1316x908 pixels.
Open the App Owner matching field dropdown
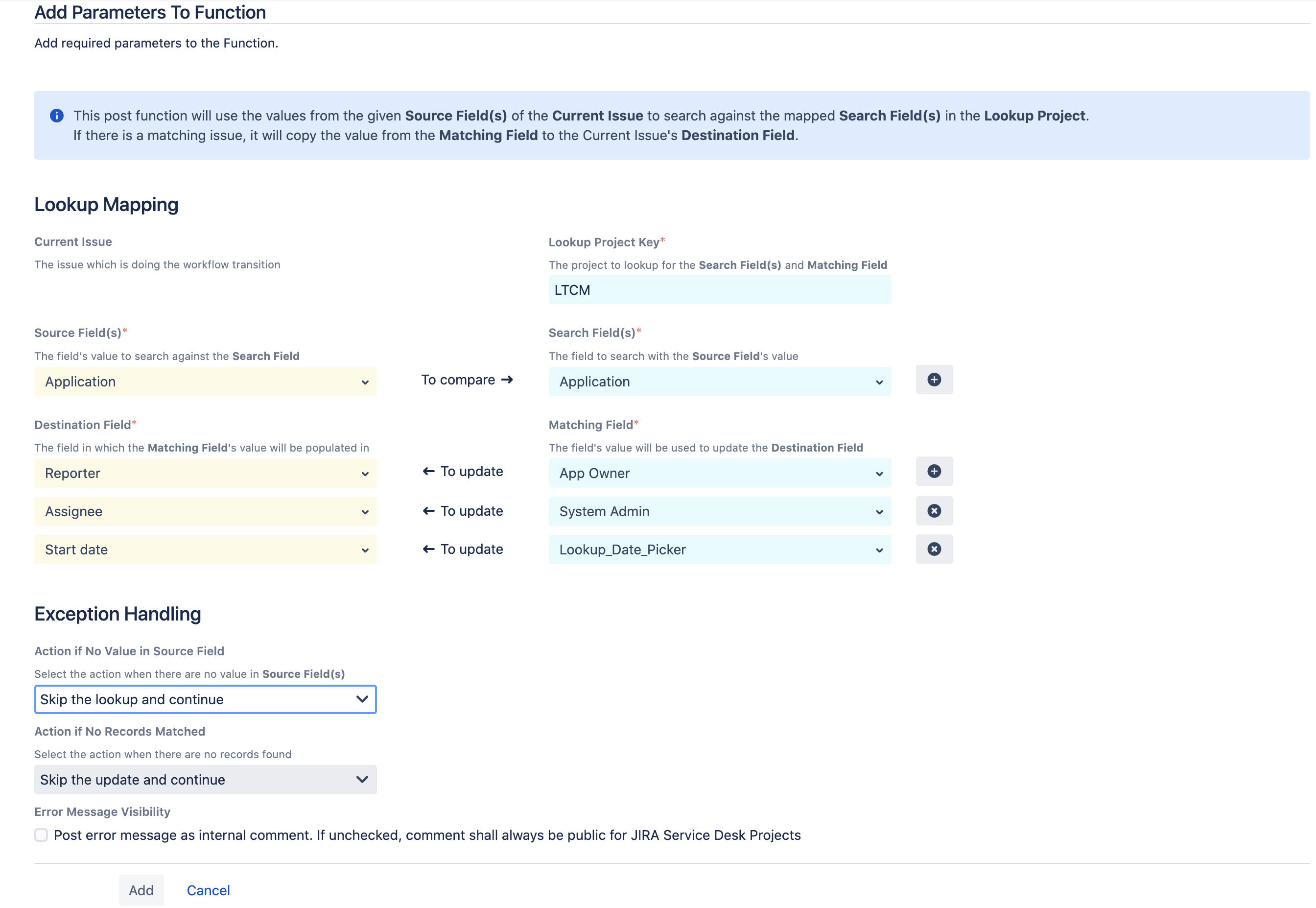pos(719,473)
